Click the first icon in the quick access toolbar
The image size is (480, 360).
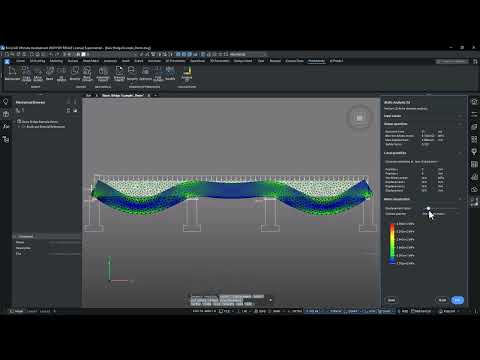pyautogui.click(x=7, y=54)
